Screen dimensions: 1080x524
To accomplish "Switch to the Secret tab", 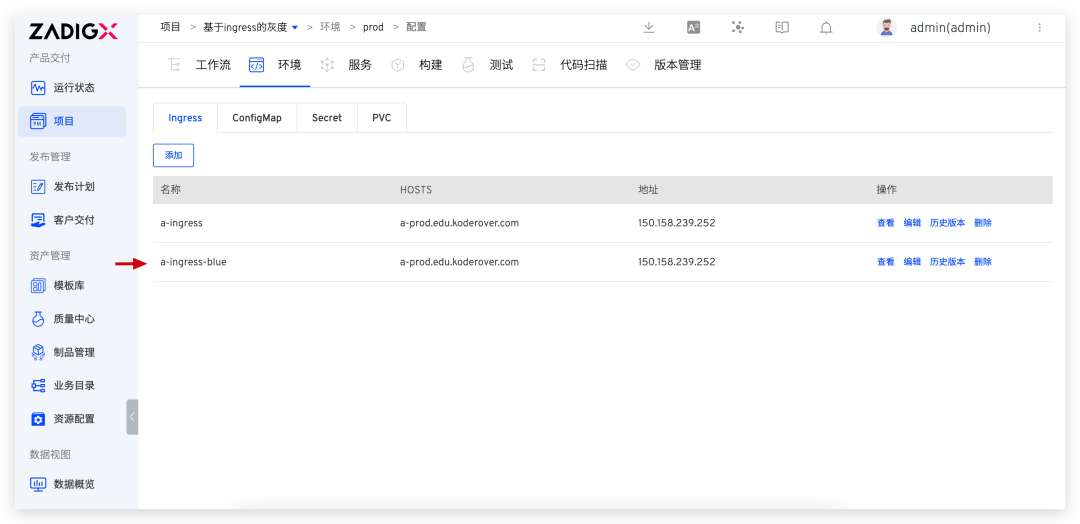I will tap(326, 118).
